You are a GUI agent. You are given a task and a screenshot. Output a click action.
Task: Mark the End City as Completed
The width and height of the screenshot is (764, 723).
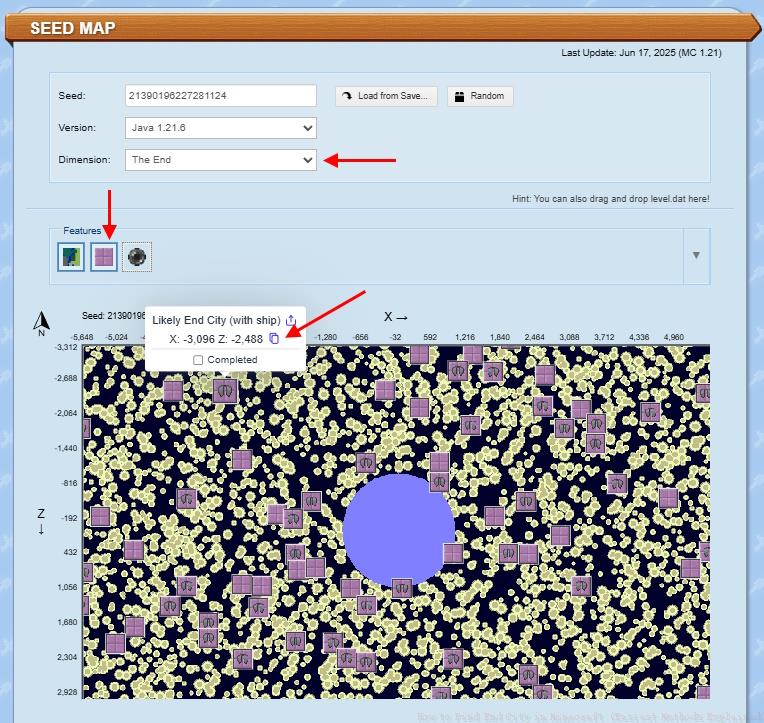point(198,360)
